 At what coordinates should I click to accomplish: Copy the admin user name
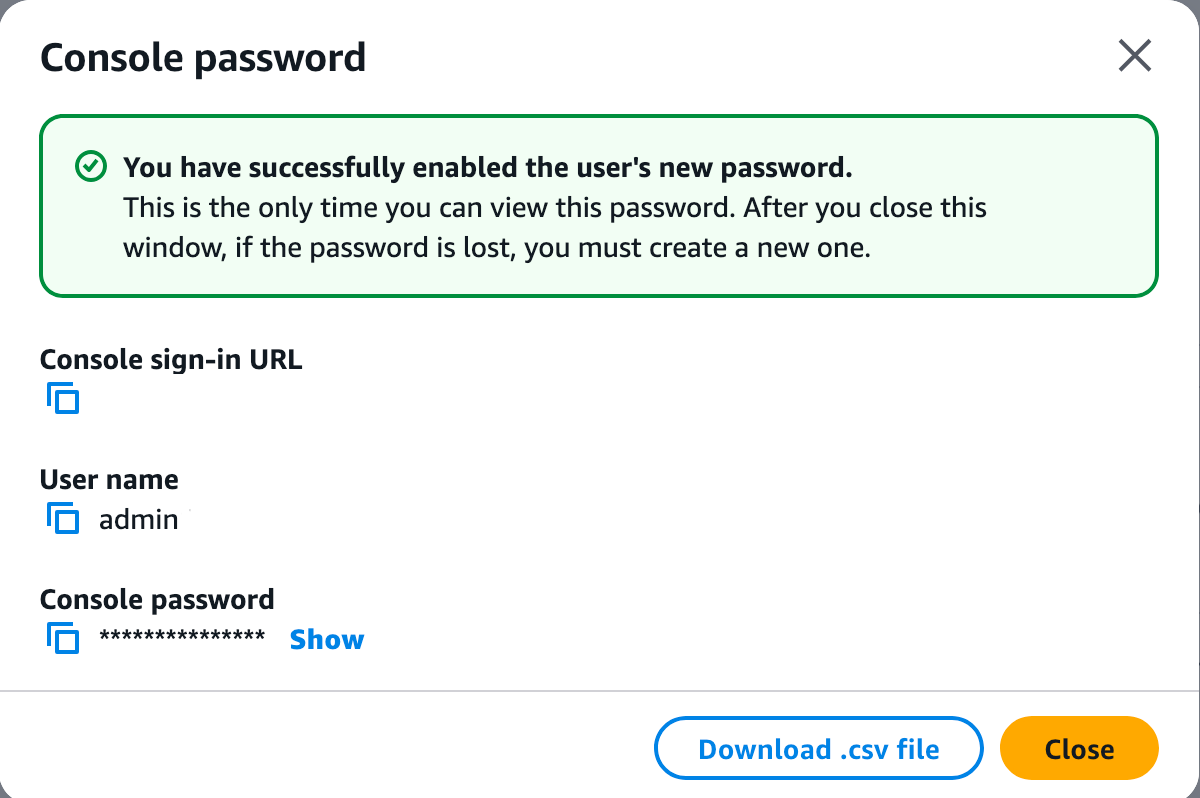[63, 519]
